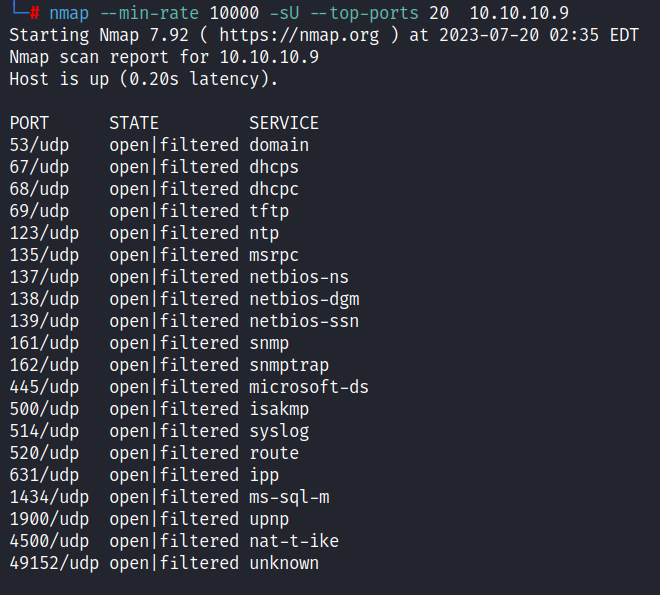The width and height of the screenshot is (660, 595).
Task: Click the syslog service name
Action: [x=279, y=431]
